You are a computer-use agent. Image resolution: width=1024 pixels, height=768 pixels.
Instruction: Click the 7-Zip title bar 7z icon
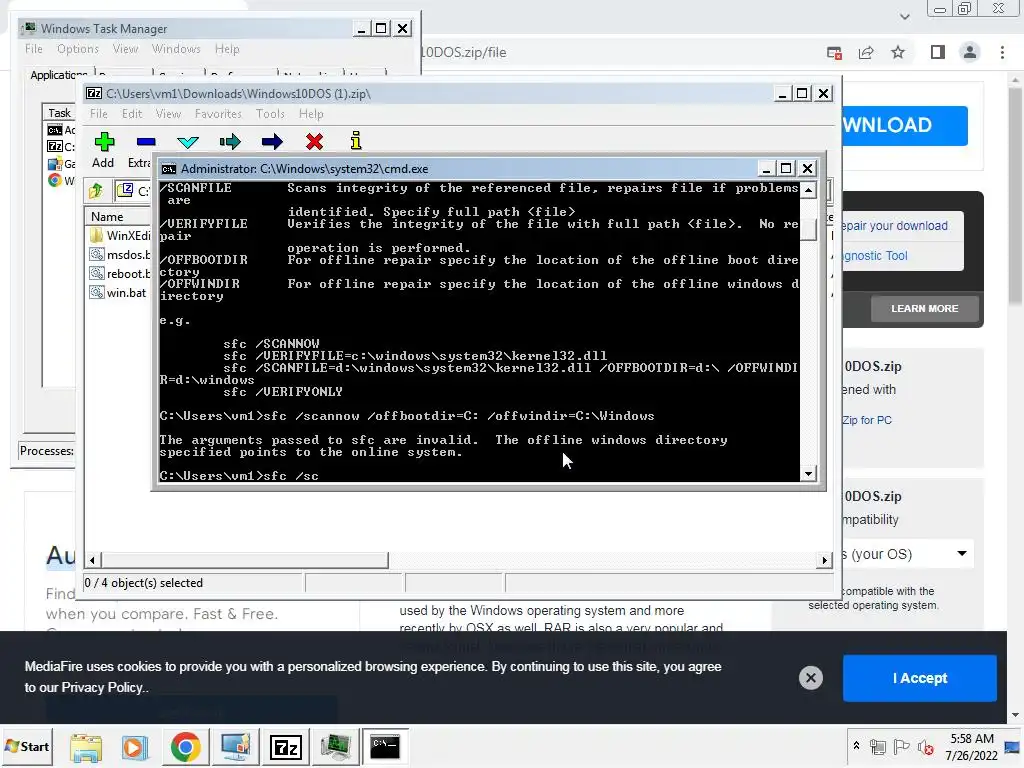(94, 93)
